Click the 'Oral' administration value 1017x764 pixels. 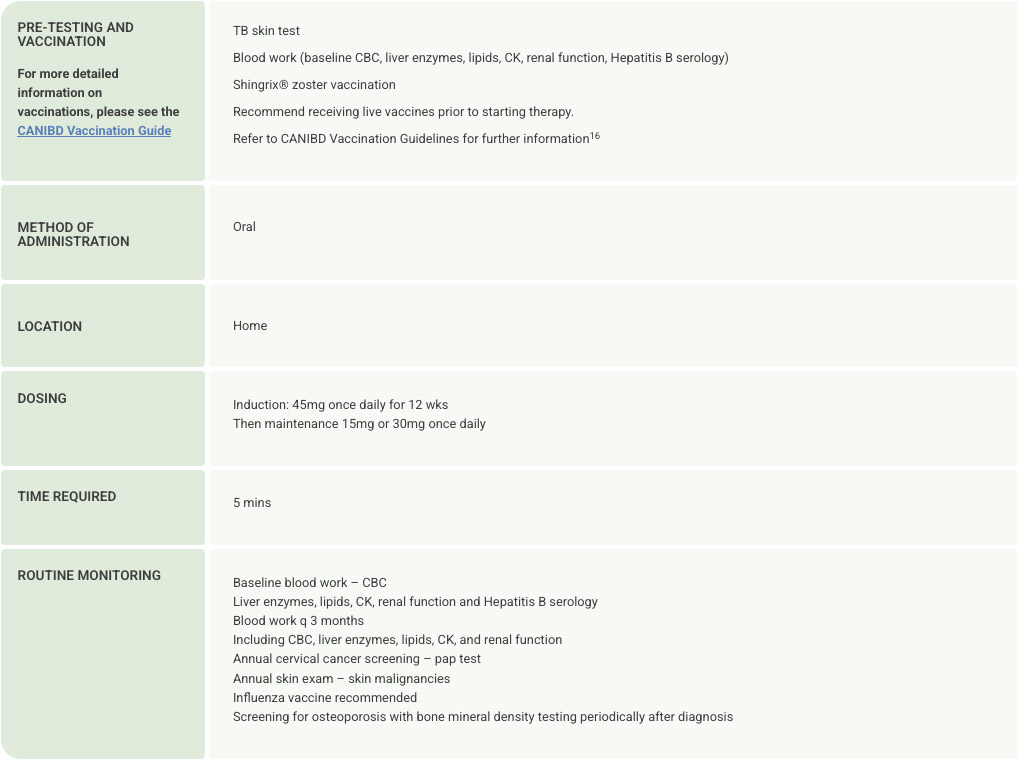click(244, 227)
